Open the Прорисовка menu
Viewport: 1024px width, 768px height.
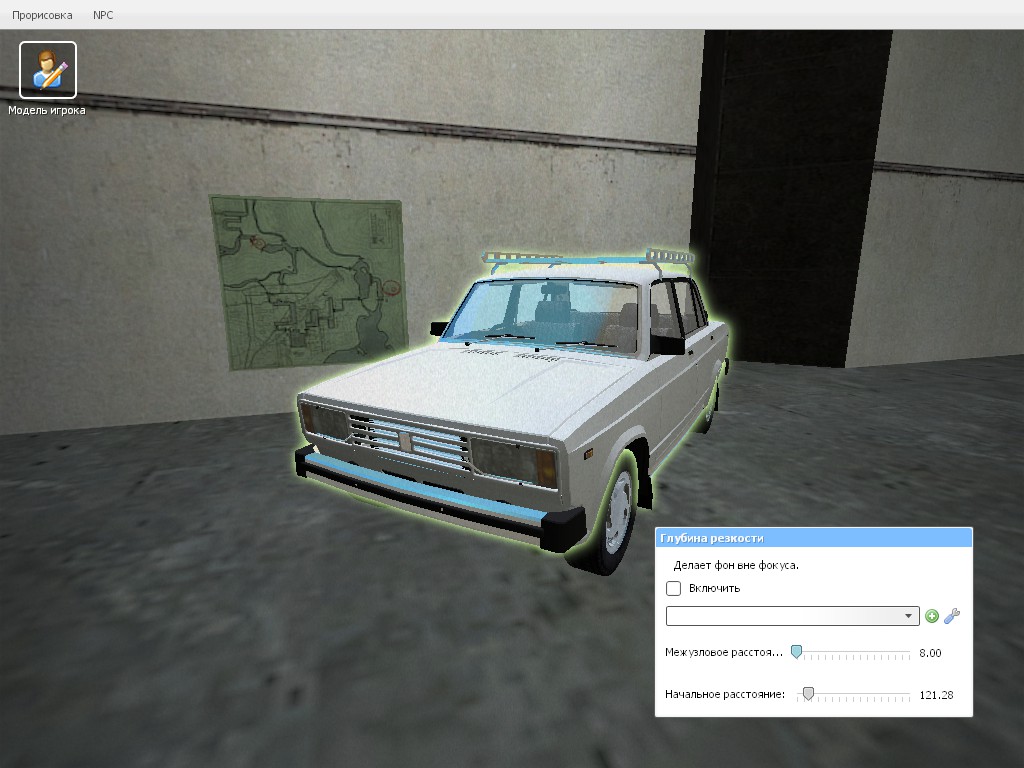pyautogui.click(x=42, y=14)
